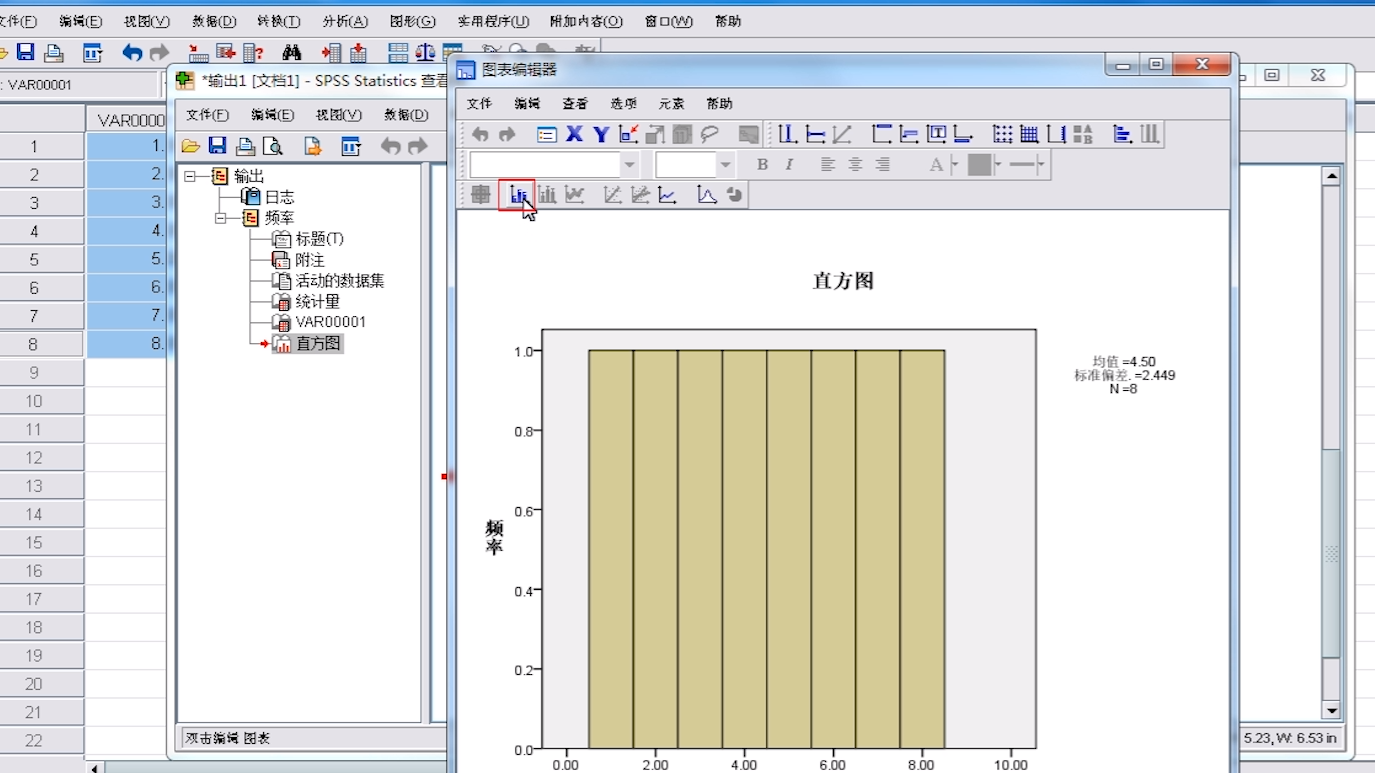The image size is (1375, 773).
Task: Toggle bold formatting in chart editor
Action: [762, 165]
